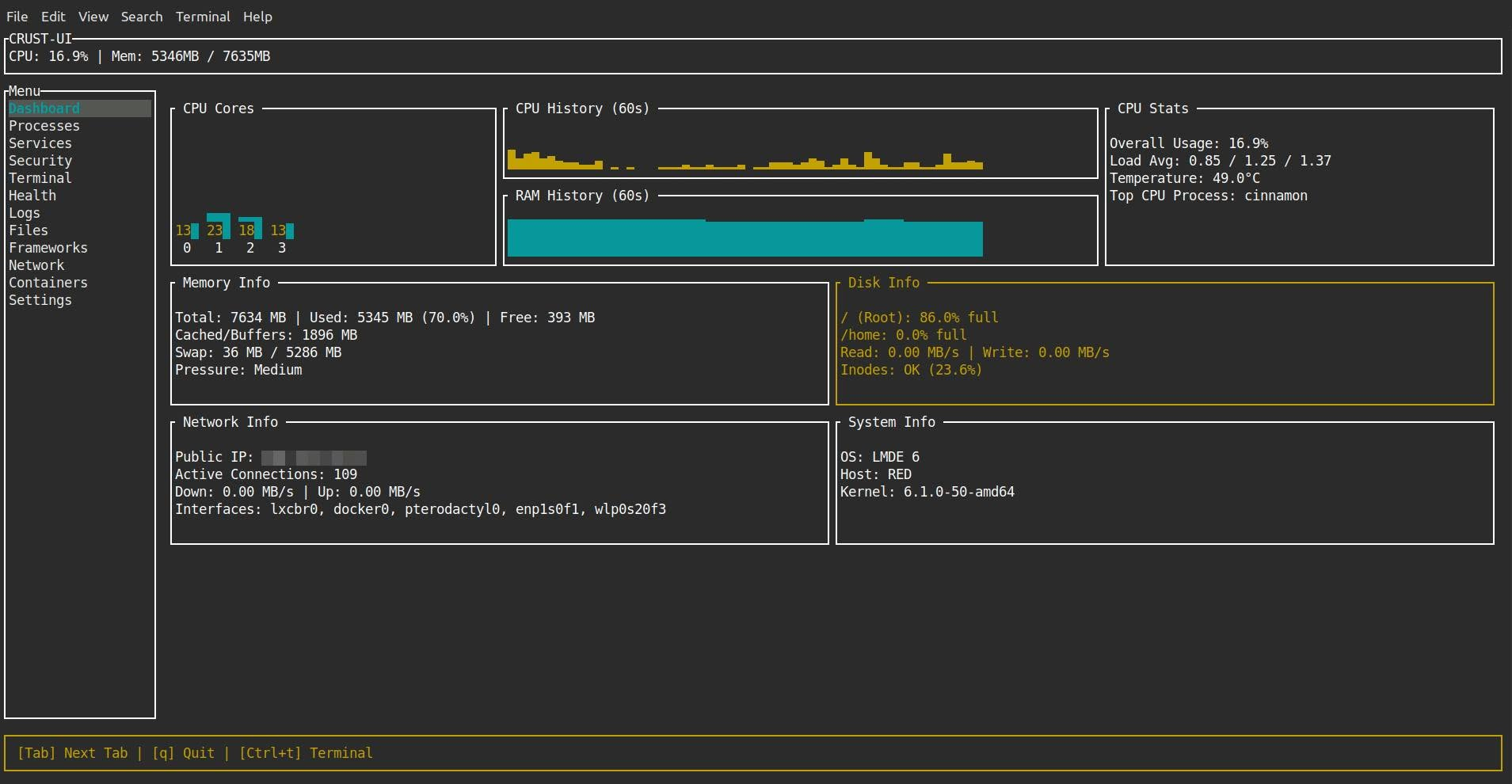Click CPU core 3 label

click(x=282, y=248)
